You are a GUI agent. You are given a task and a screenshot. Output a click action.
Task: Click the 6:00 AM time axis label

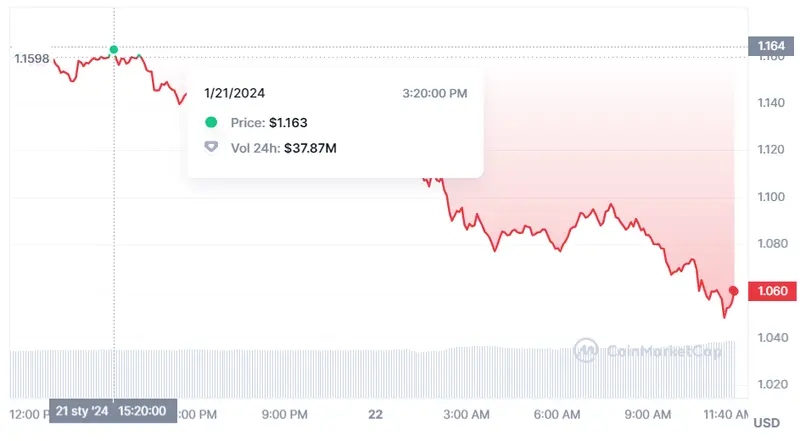(557, 414)
